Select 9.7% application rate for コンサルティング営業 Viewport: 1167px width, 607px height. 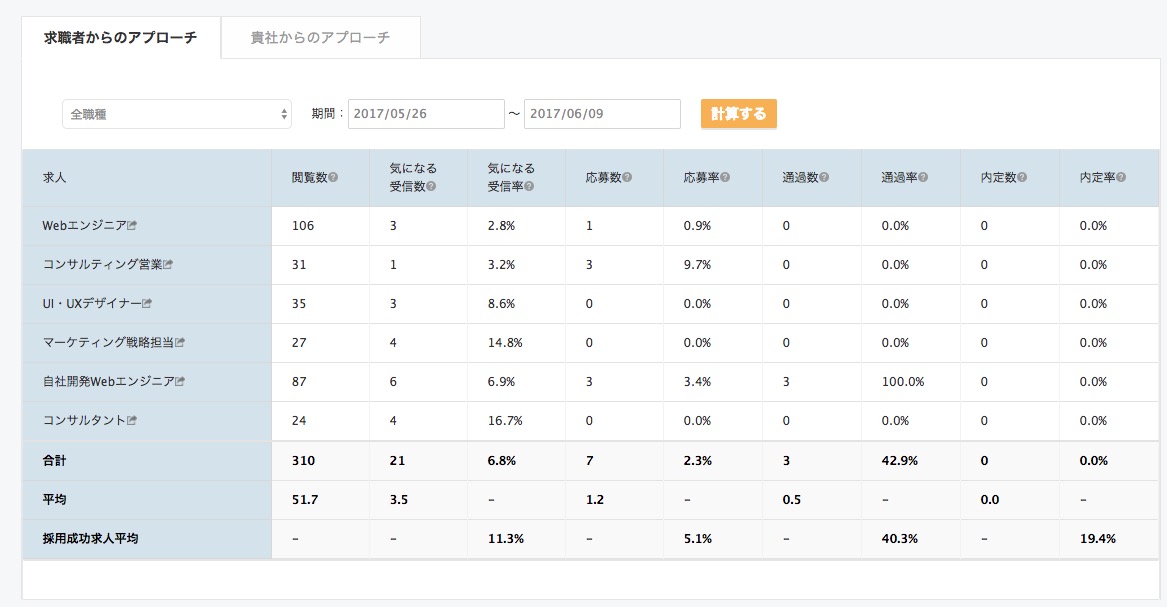pyautogui.click(x=697, y=264)
